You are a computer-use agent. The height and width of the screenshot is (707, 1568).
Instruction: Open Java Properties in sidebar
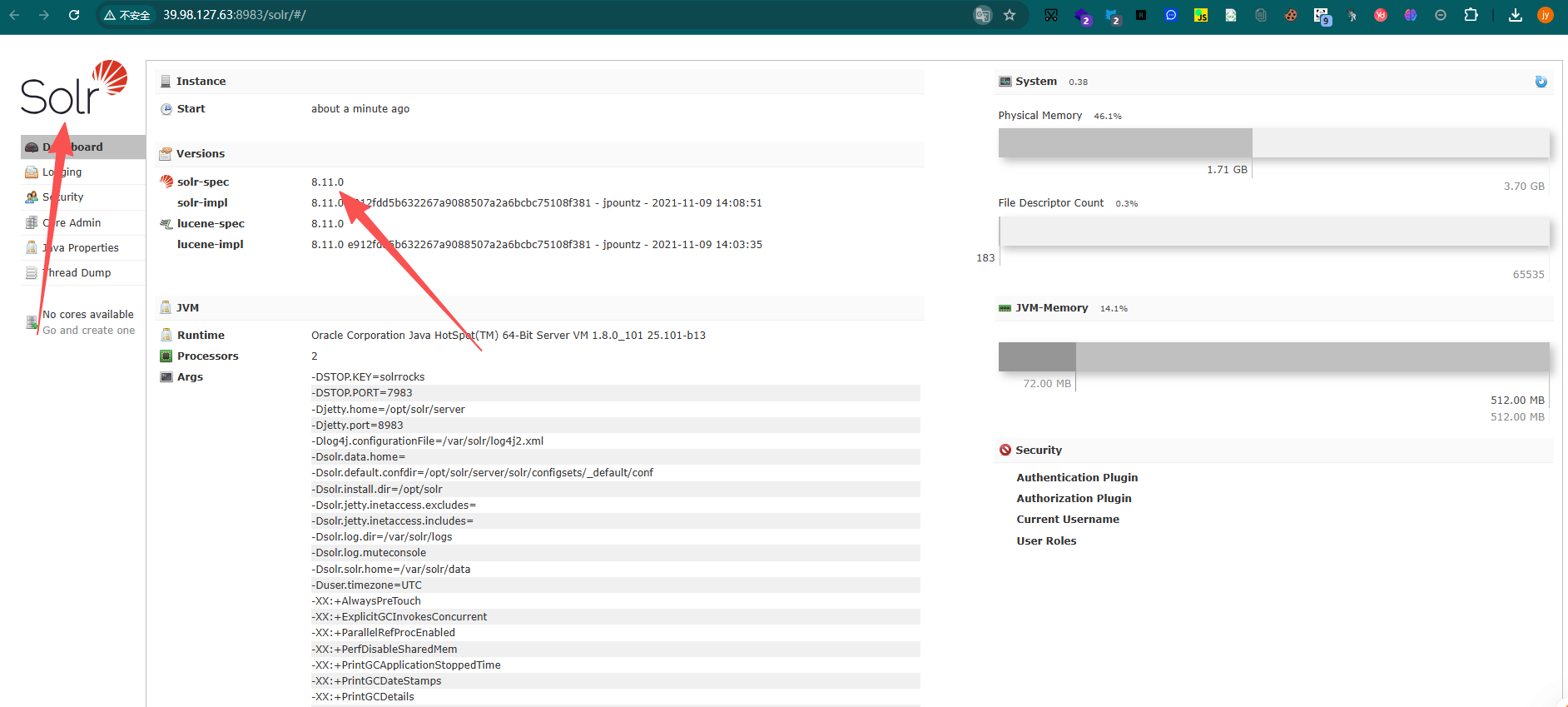pyautogui.click(x=81, y=248)
